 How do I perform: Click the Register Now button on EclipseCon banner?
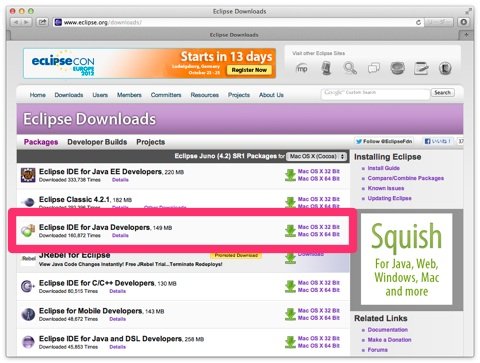pos(249,70)
